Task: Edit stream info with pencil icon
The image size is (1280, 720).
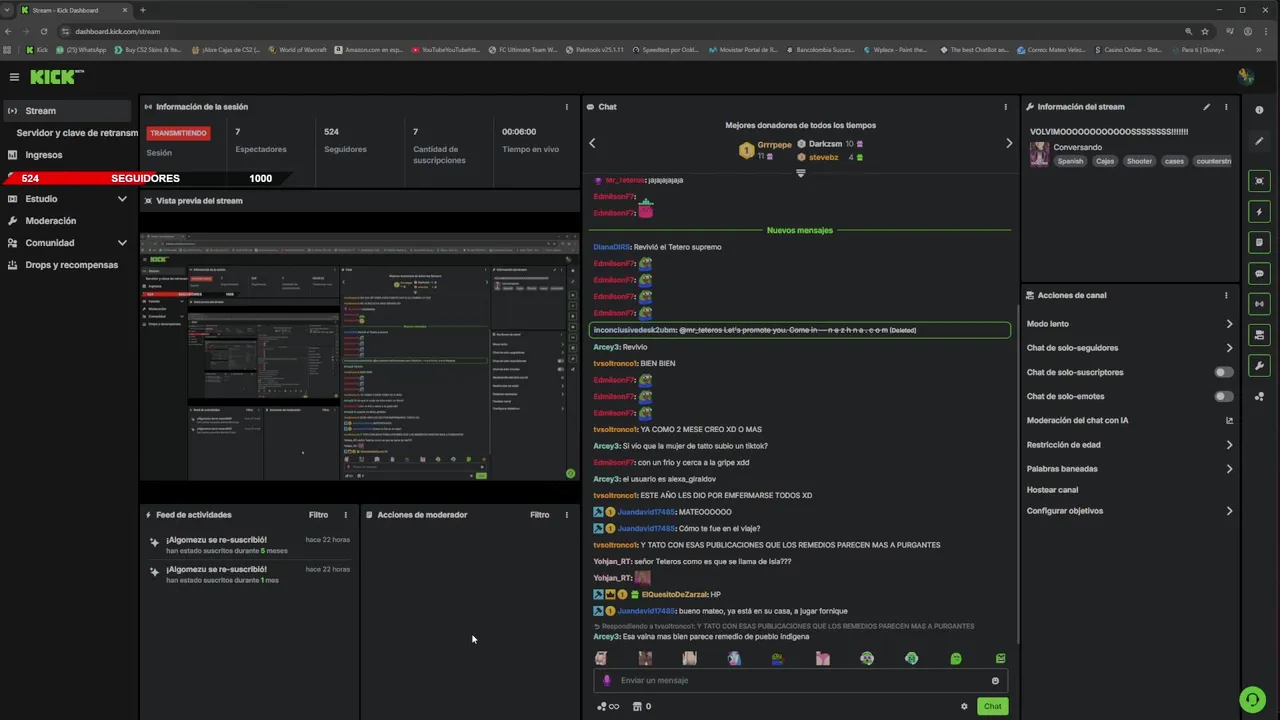Action: 1206,107
